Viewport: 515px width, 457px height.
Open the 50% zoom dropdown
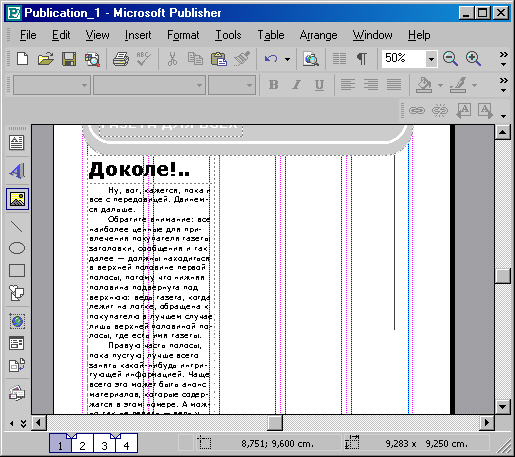pos(431,59)
